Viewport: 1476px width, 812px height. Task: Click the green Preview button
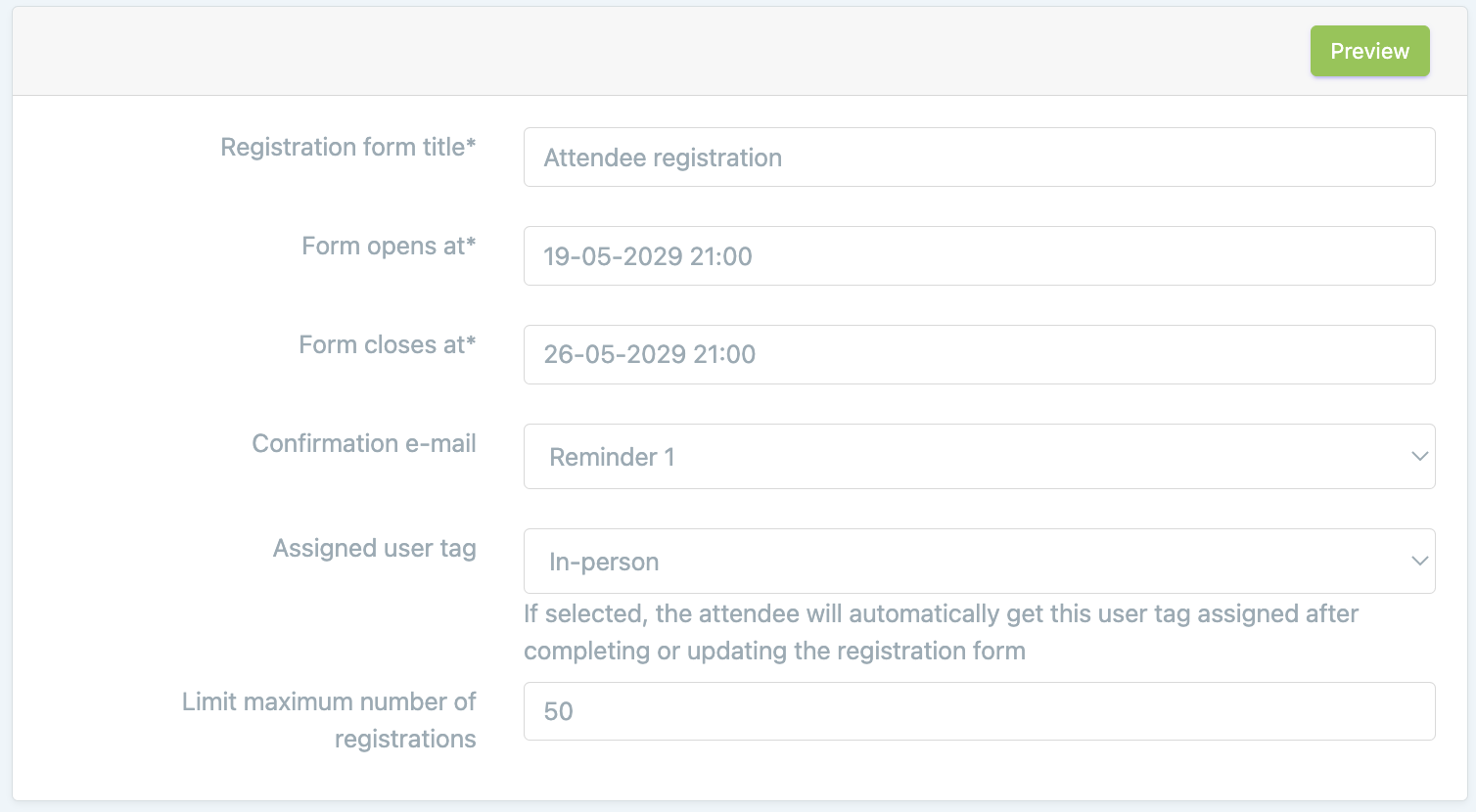pos(1369,51)
